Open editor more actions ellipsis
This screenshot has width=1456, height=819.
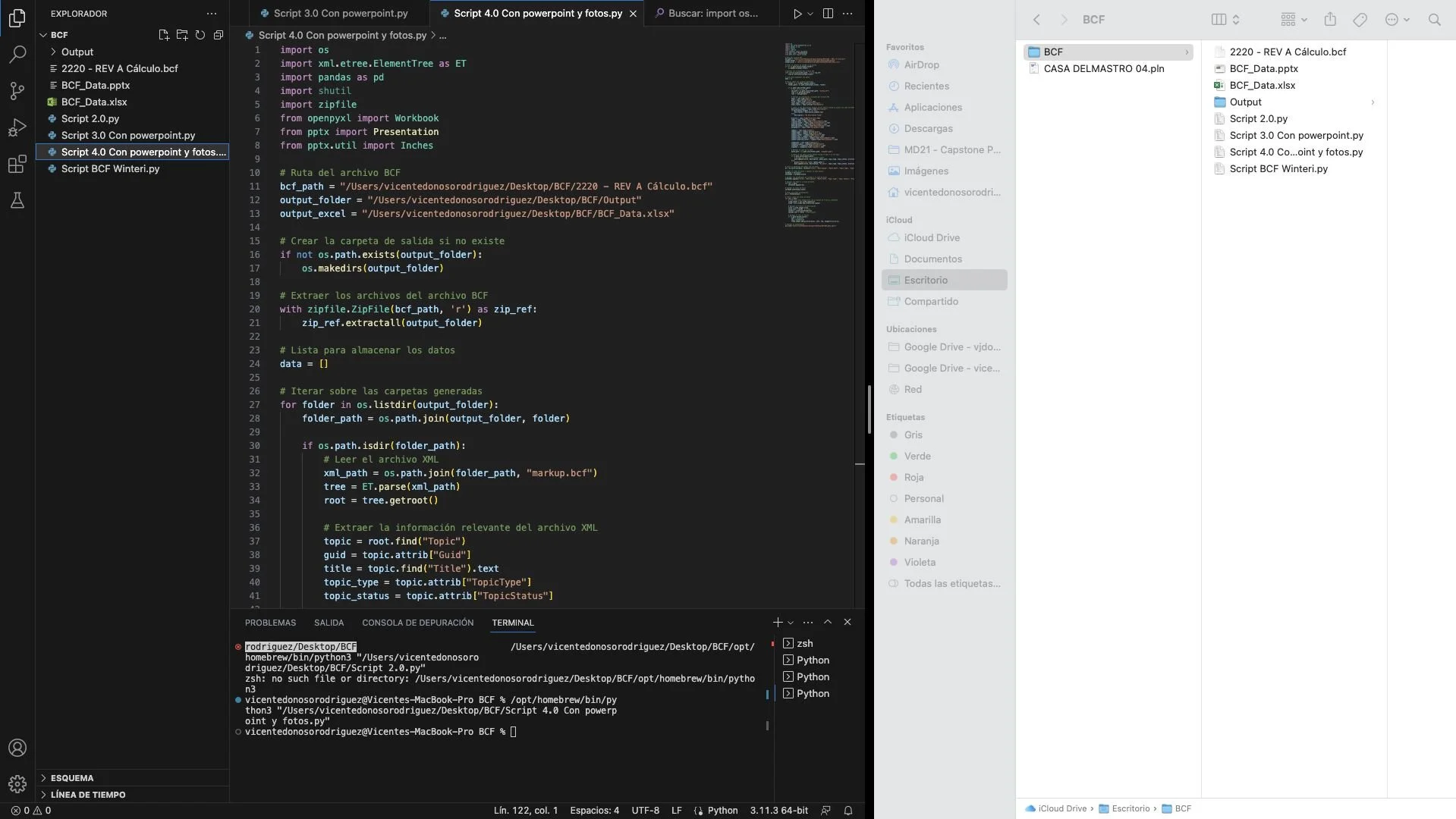click(x=848, y=14)
